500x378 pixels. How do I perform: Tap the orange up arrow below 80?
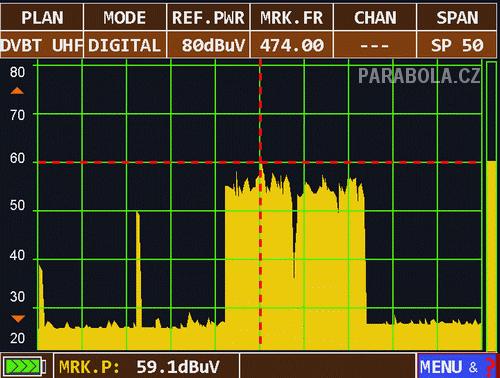point(17,91)
